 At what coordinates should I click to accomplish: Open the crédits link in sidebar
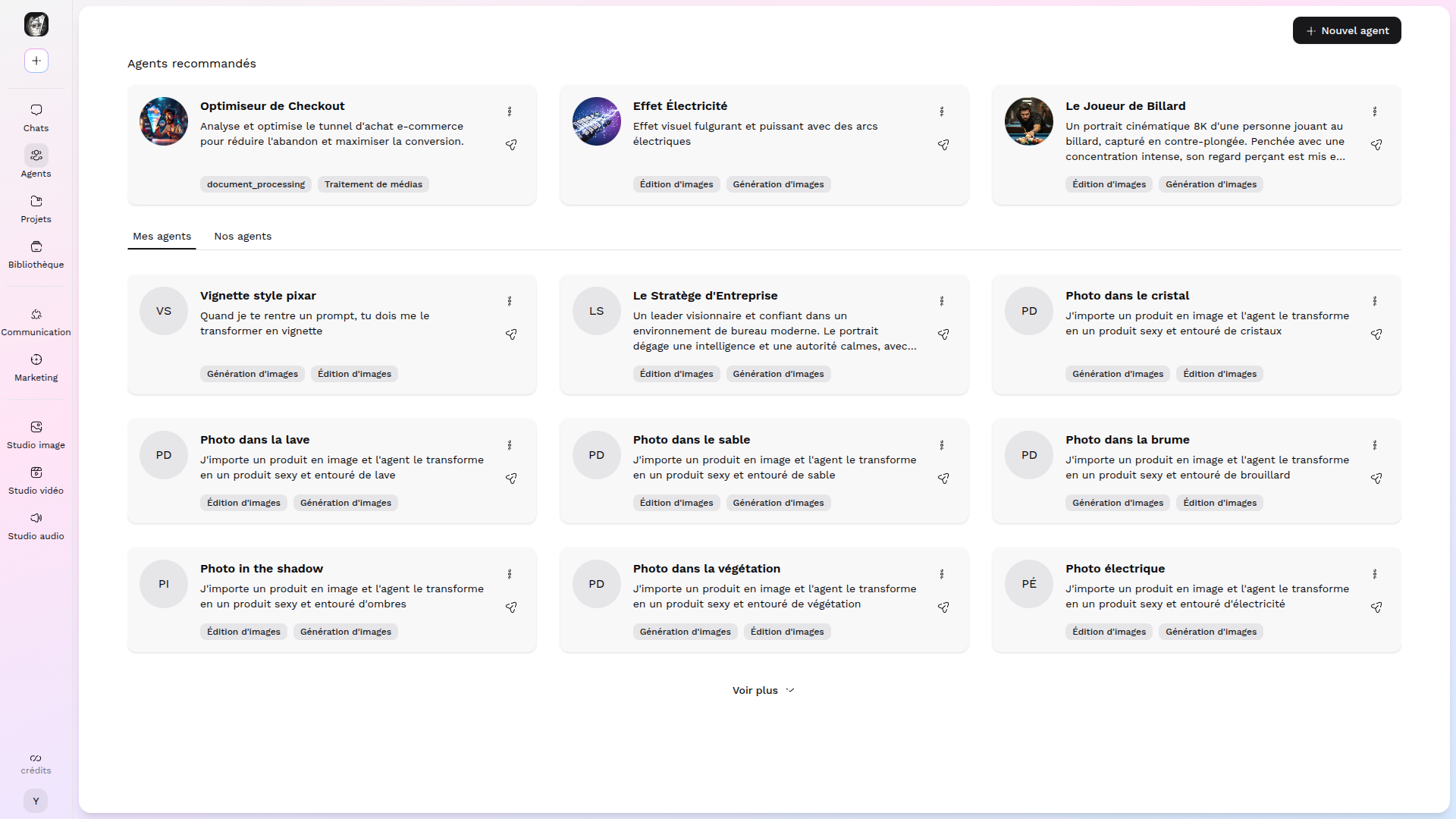coord(36,764)
